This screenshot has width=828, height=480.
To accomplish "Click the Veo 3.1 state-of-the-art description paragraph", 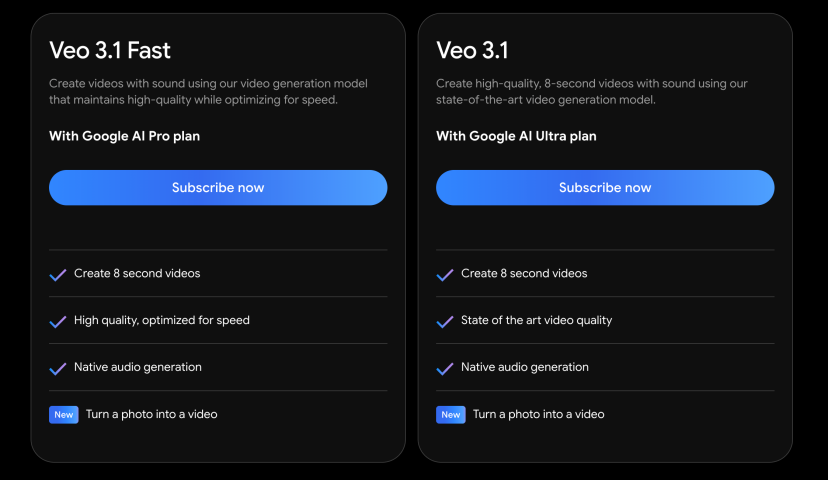I will coord(592,91).
